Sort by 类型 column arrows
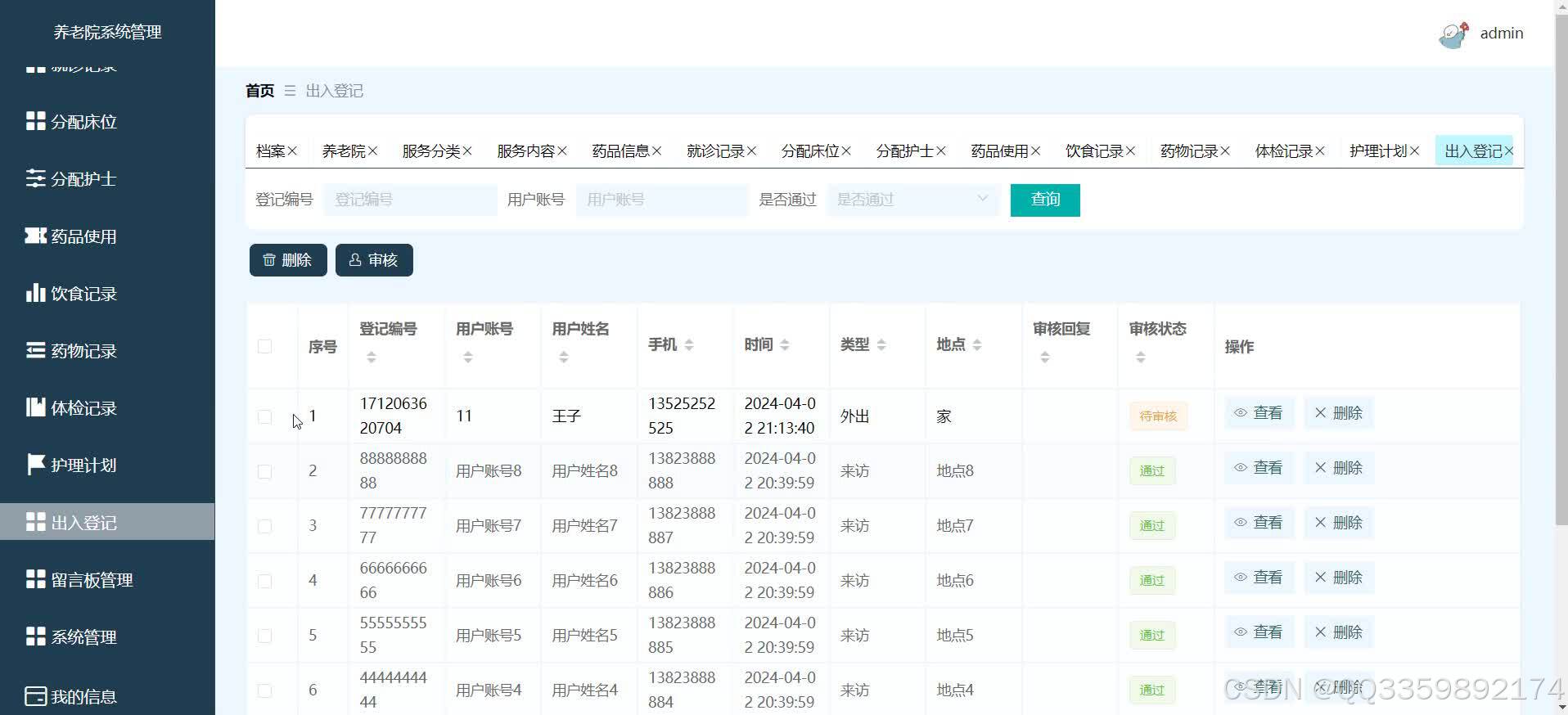1568x715 pixels. pos(881,345)
